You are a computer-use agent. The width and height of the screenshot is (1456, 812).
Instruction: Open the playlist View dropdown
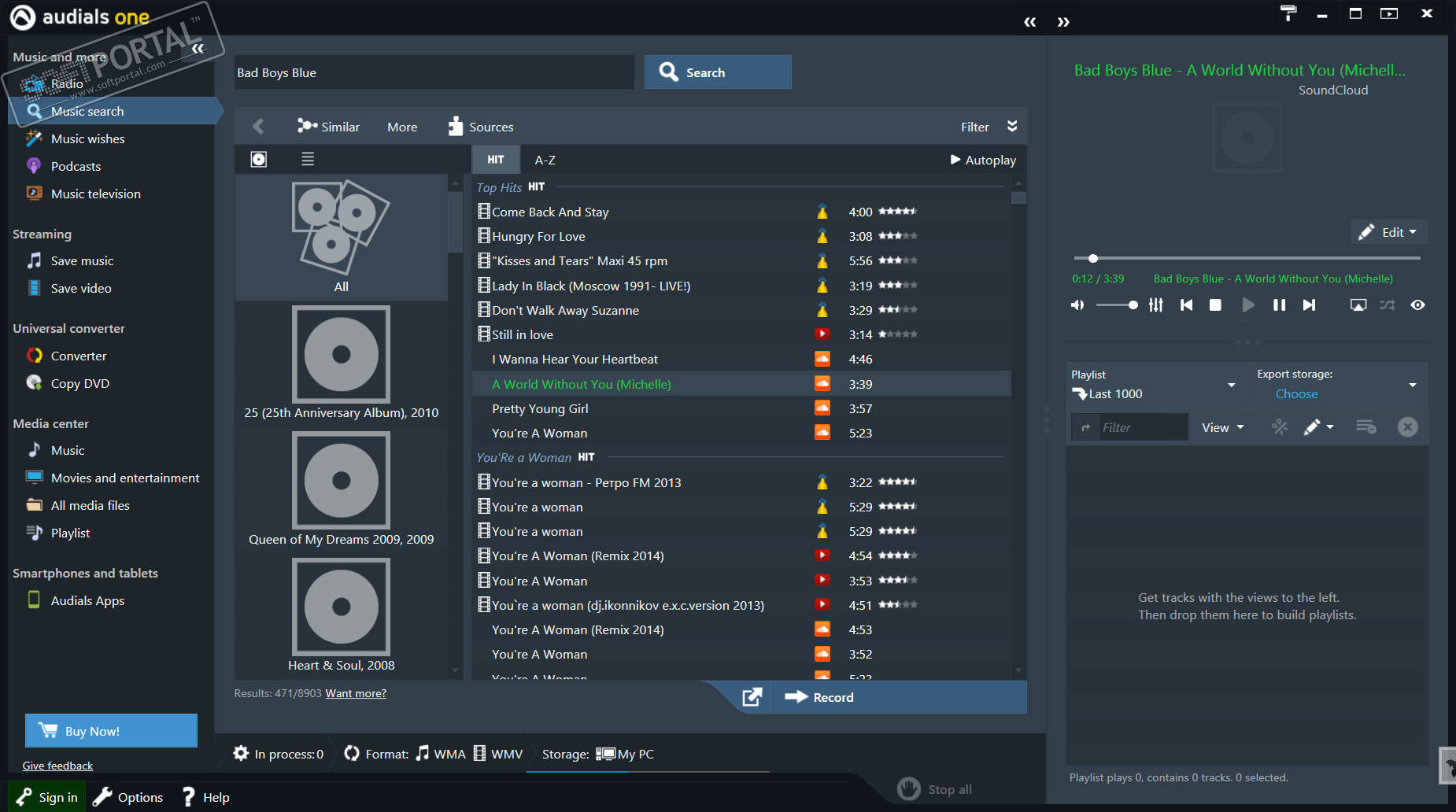point(1223,427)
